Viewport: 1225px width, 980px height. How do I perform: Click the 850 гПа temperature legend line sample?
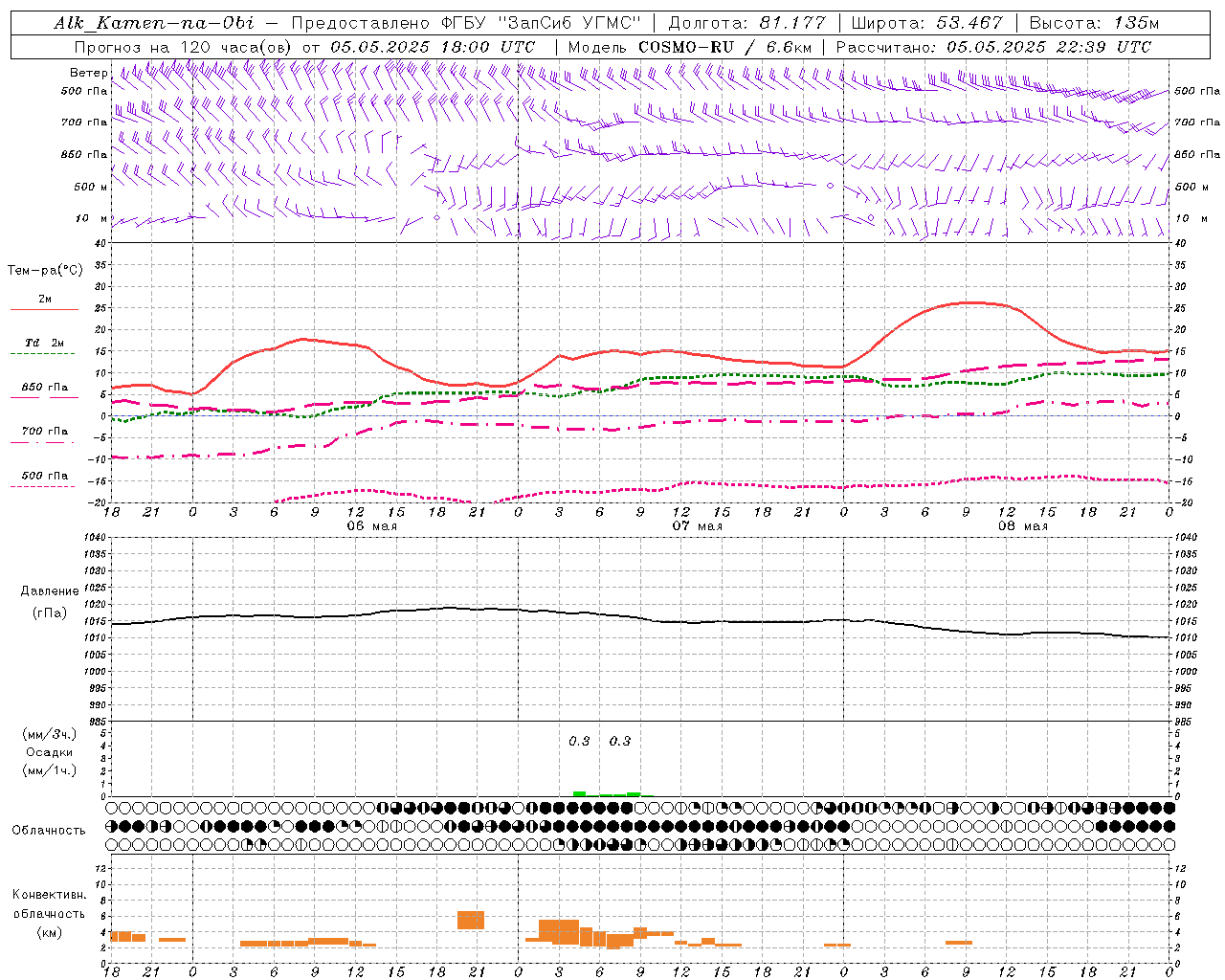[x=44, y=398]
